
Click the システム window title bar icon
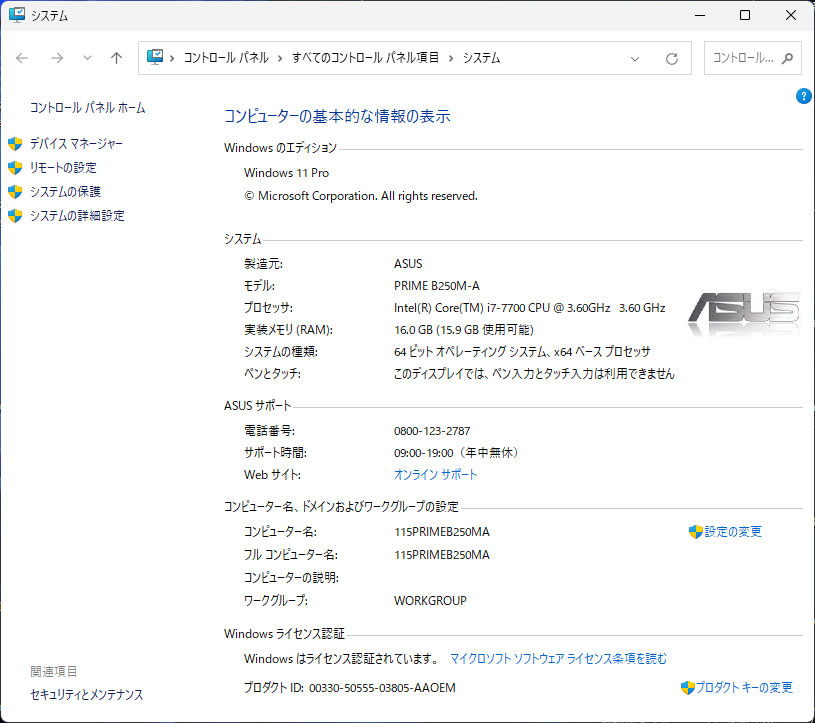coord(17,15)
